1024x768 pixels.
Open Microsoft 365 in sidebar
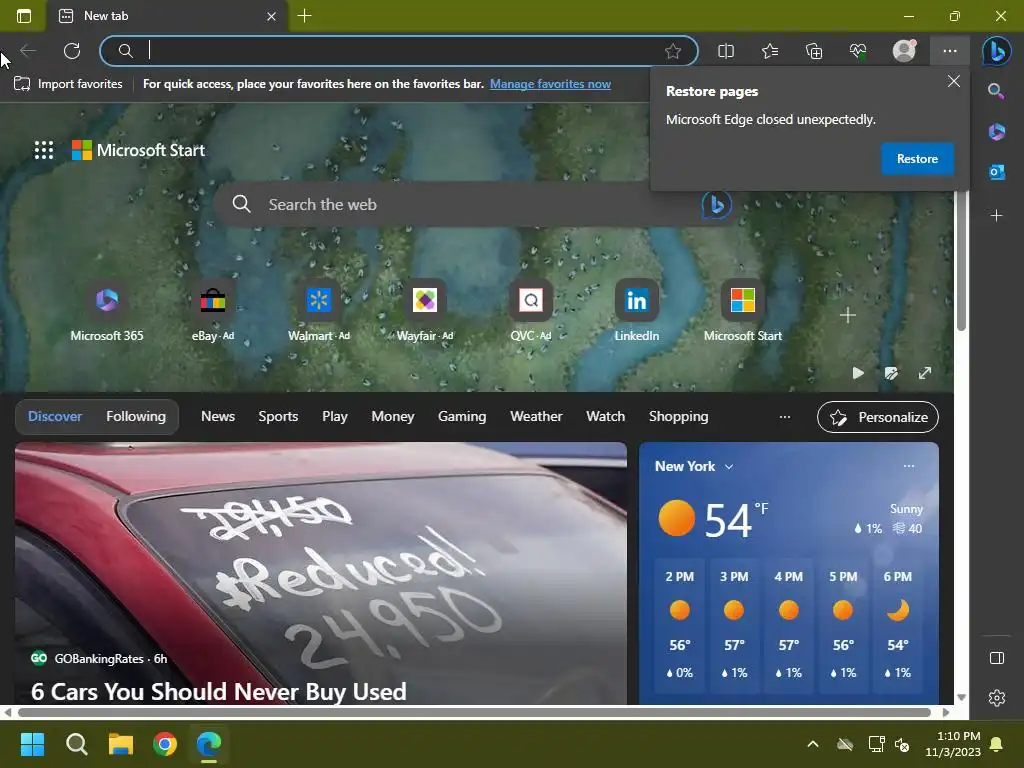pyautogui.click(x=997, y=131)
